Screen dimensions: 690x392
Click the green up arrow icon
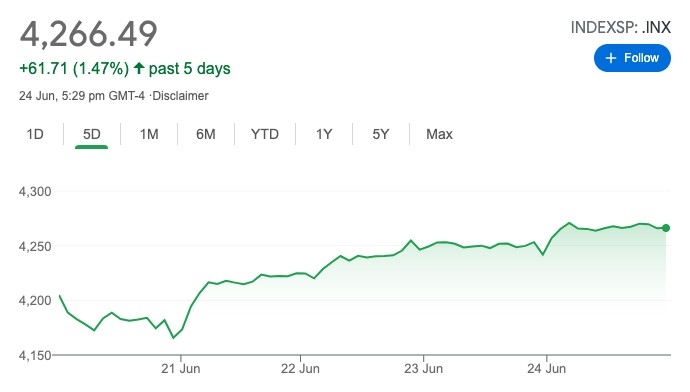(x=139, y=68)
